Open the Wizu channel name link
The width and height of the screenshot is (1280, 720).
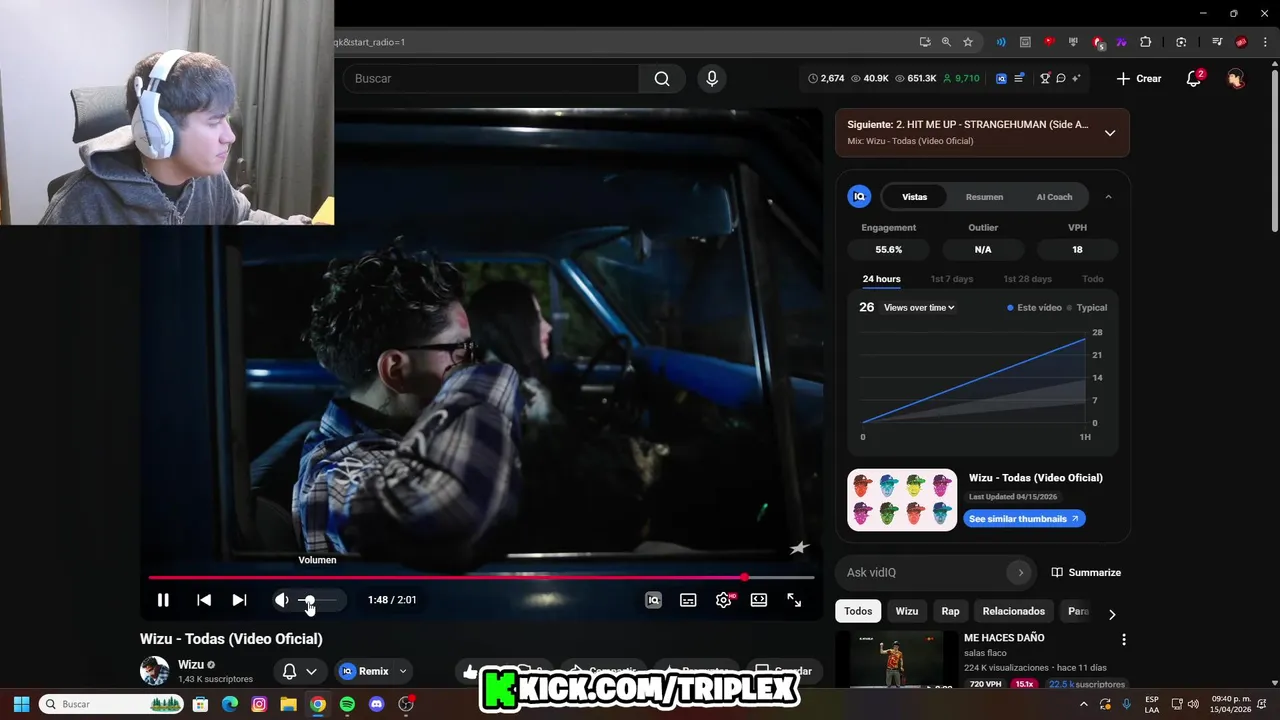pos(190,664)
